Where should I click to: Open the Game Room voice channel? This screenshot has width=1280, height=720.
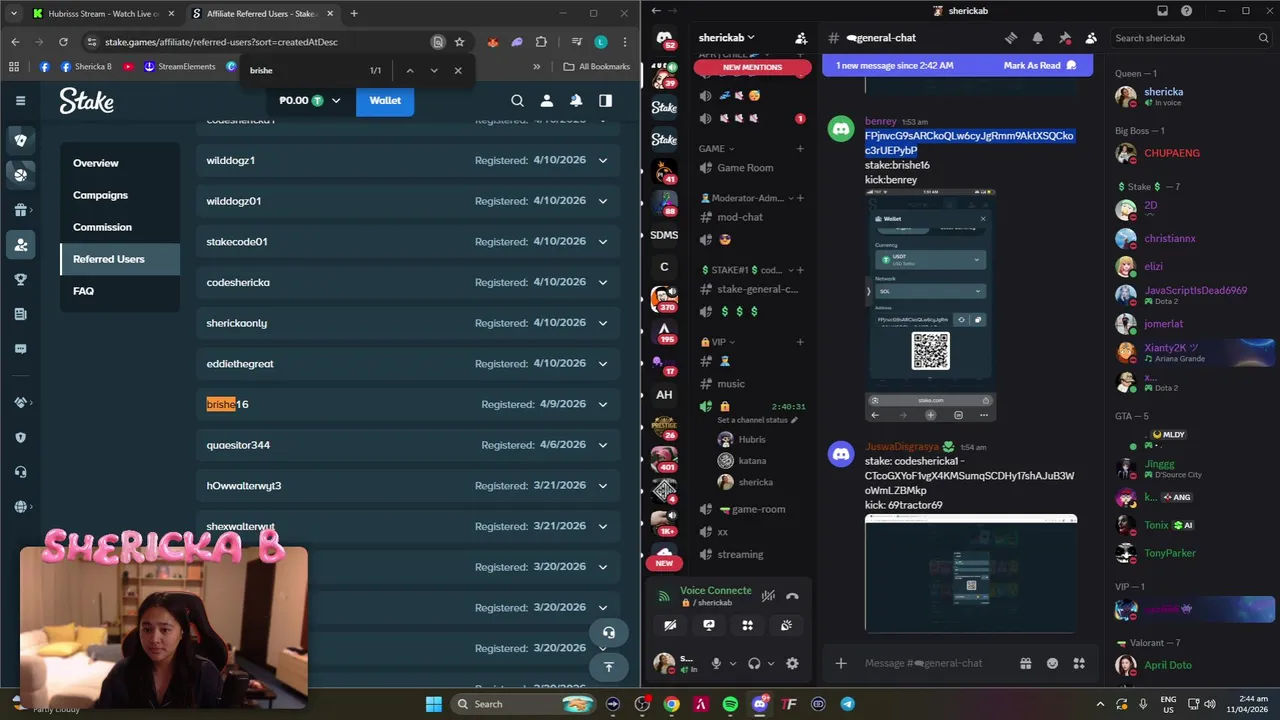click(745, 168)
